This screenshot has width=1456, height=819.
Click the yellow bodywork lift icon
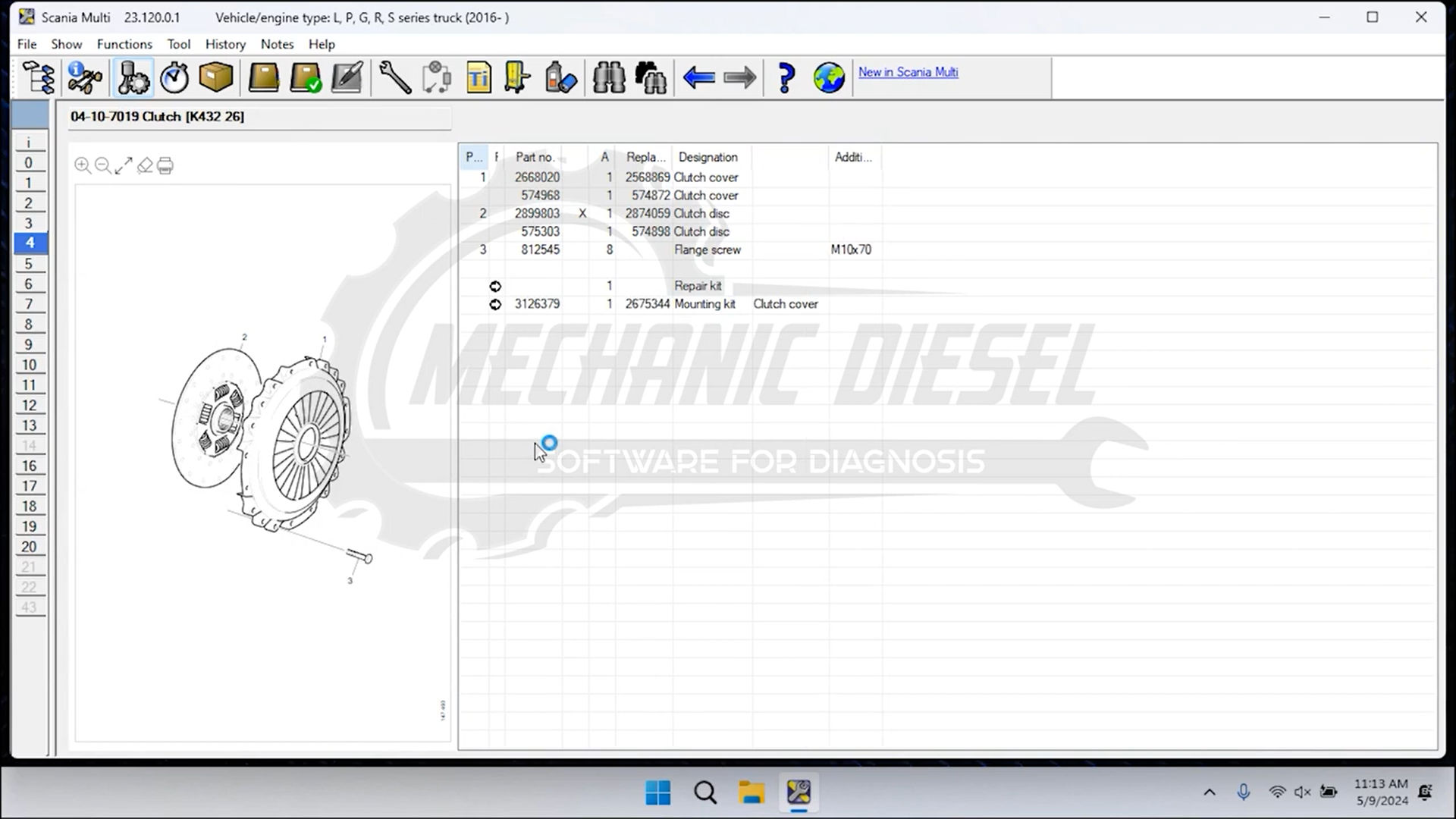click(519, 77)
